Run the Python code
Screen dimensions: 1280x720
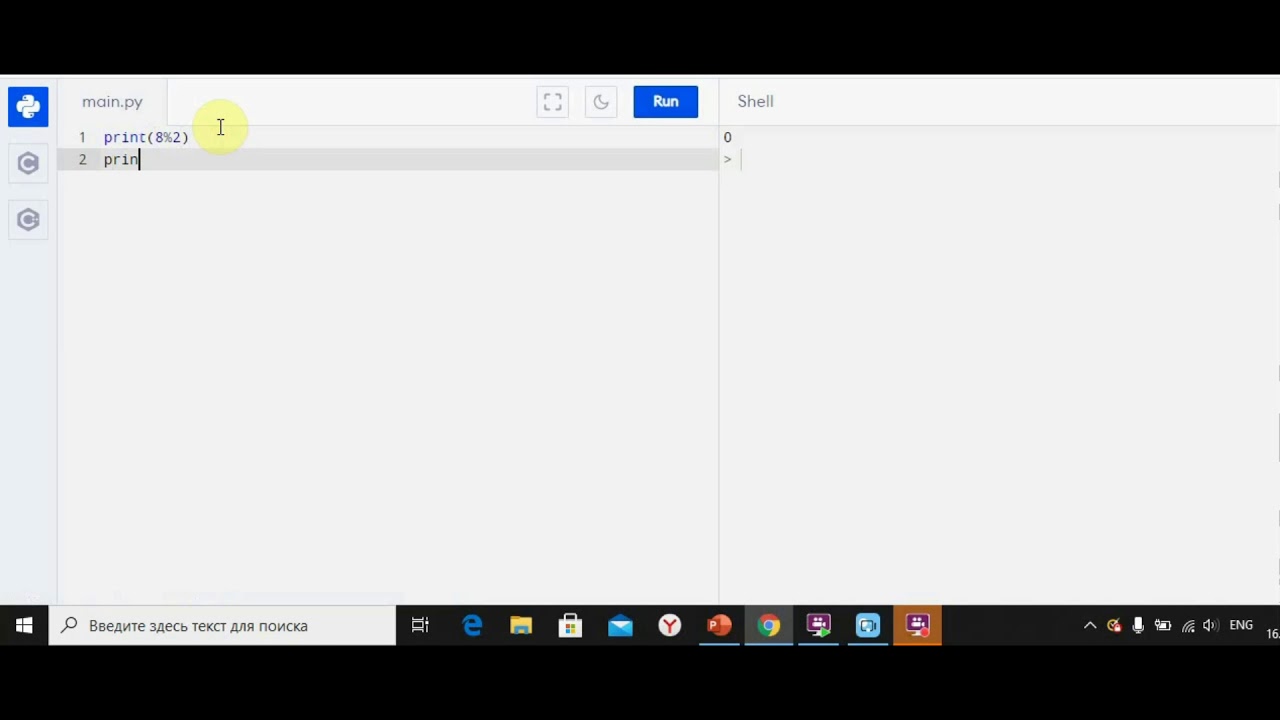pyautogui.click(x=666, y=102)
